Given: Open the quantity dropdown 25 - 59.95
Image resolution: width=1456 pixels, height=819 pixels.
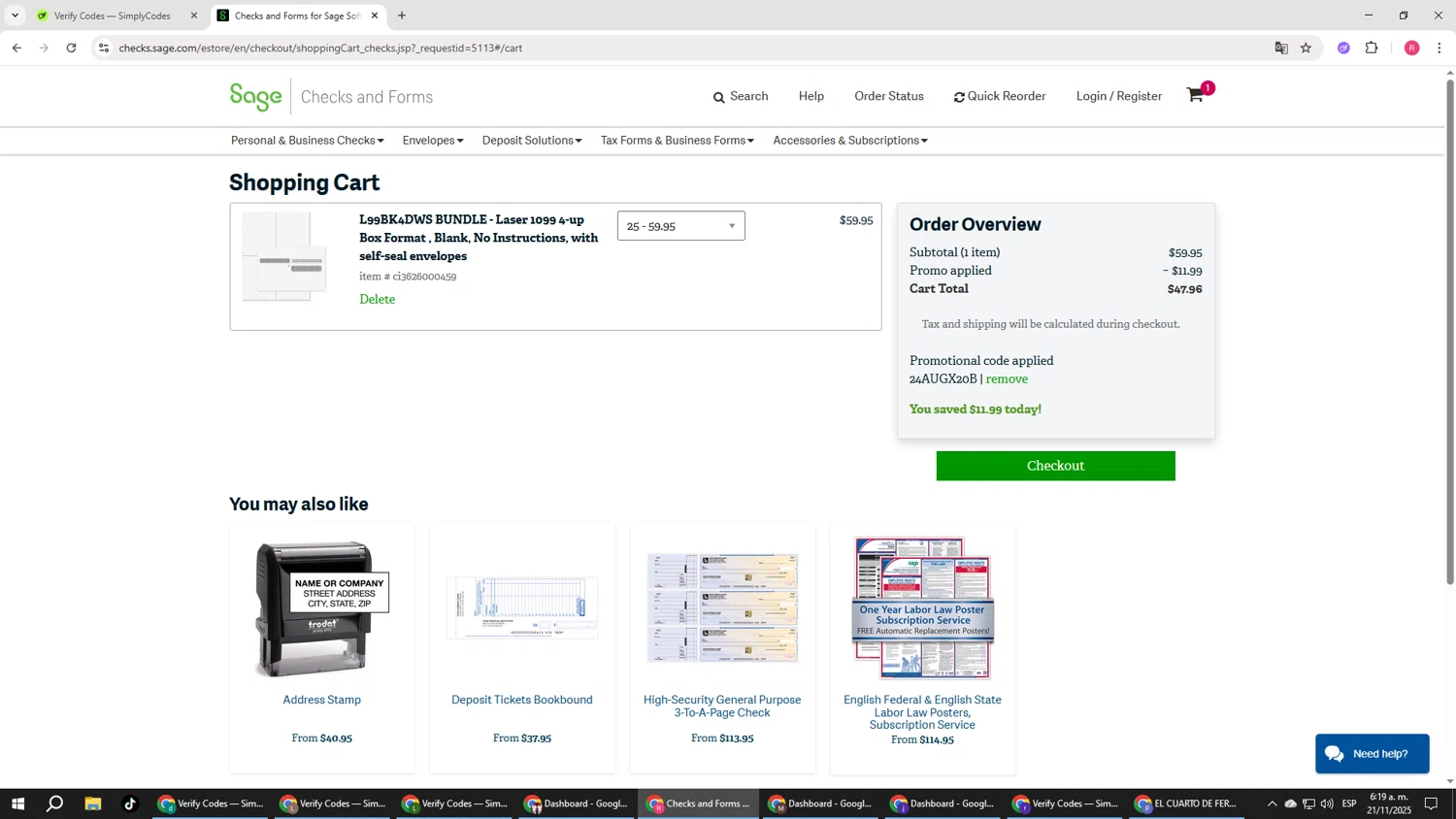Looking at the screenshot, I should [680, 226].
